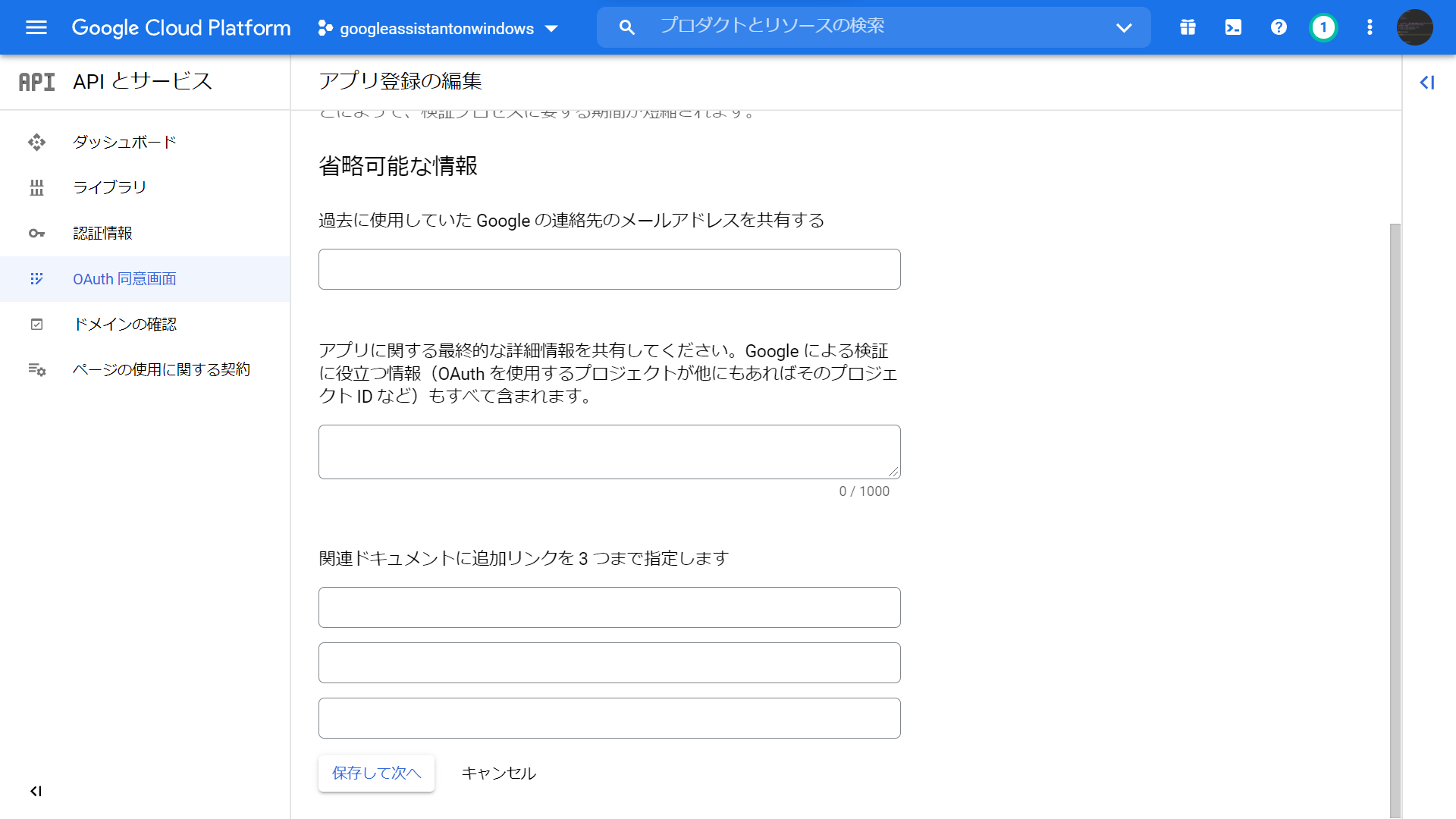
Task: Click the user account avatar
Action: (x=1414, y=28)
